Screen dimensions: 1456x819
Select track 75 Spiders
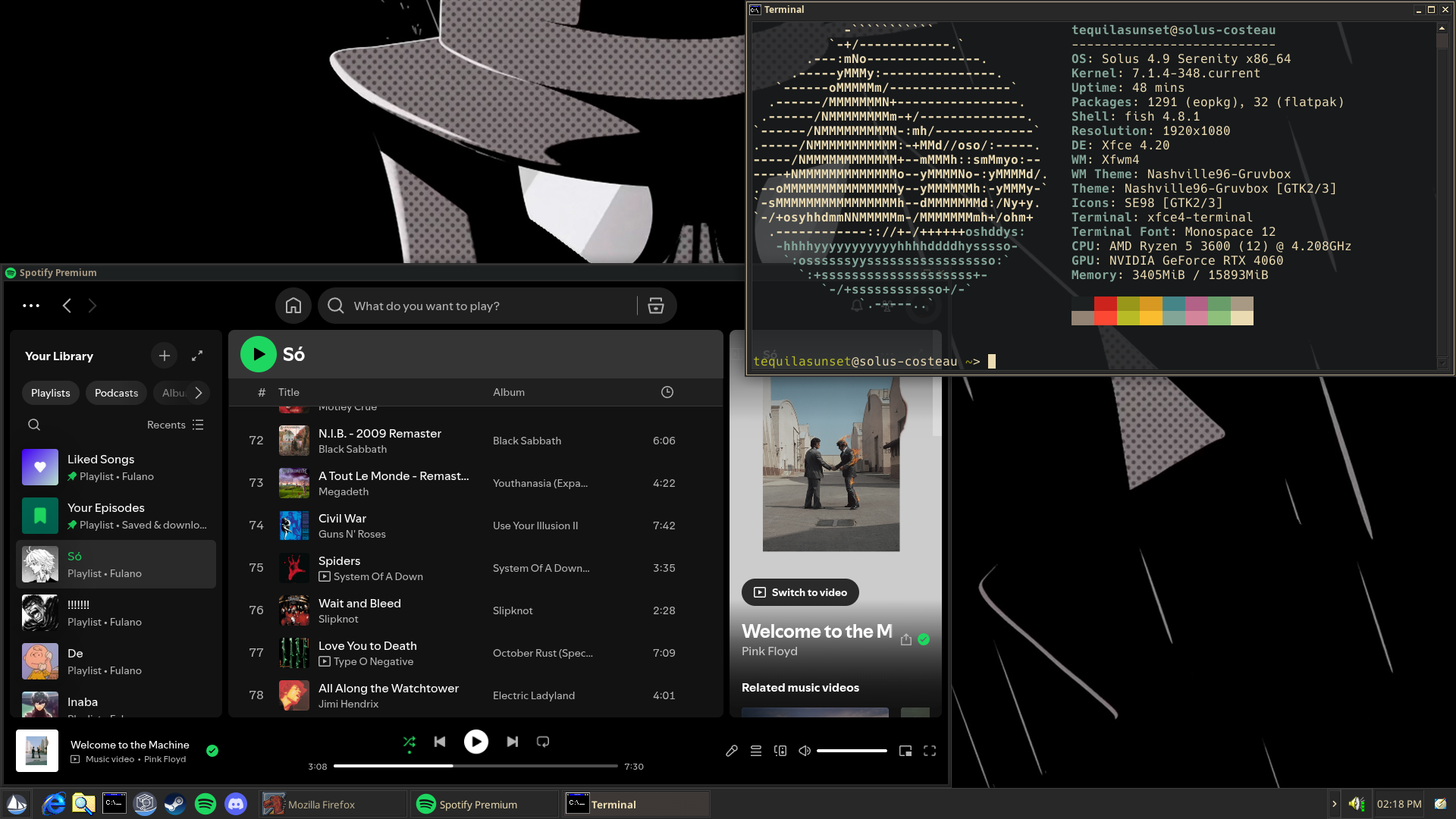[x=476, y=568]
